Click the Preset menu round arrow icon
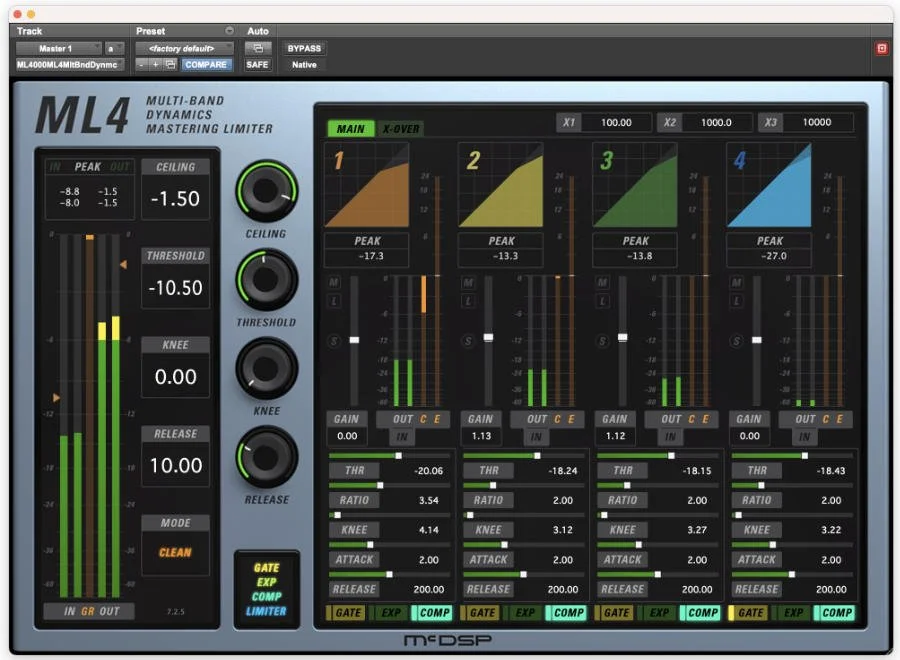This screenshot has height=660, width=900. [x=229, y=30]
